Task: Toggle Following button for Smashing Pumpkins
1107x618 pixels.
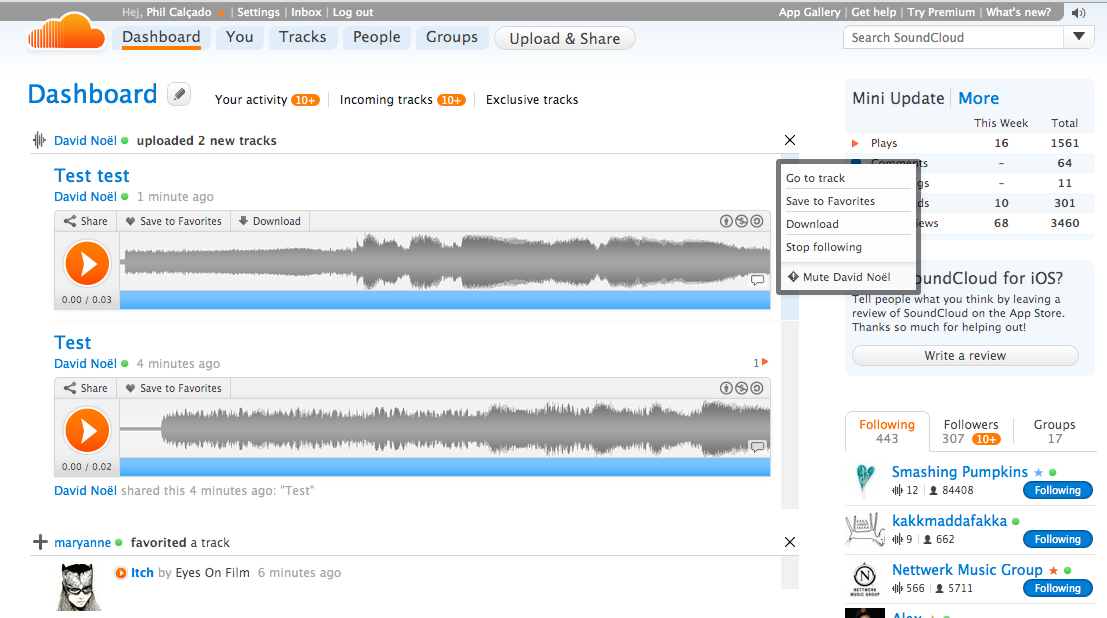Action: 1058,490
